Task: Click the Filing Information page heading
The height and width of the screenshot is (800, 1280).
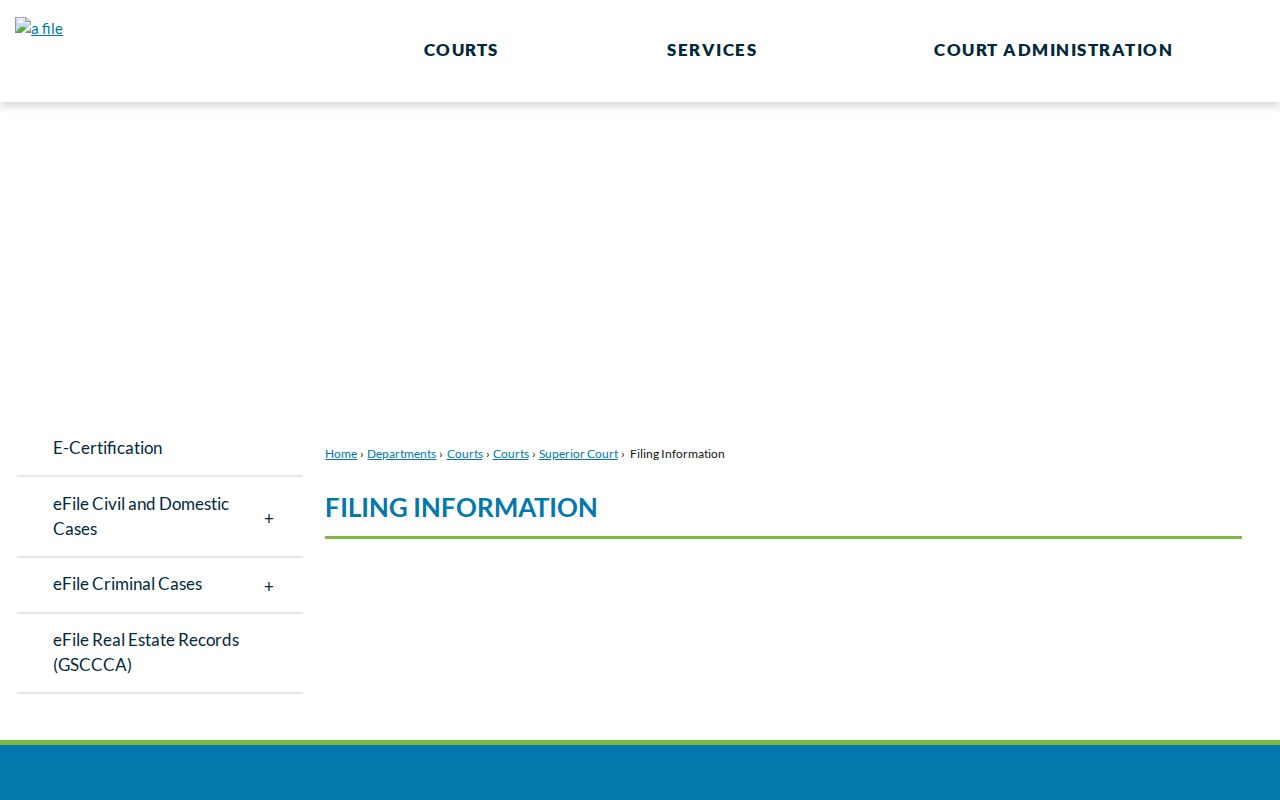Action: (x=461, y=508)
